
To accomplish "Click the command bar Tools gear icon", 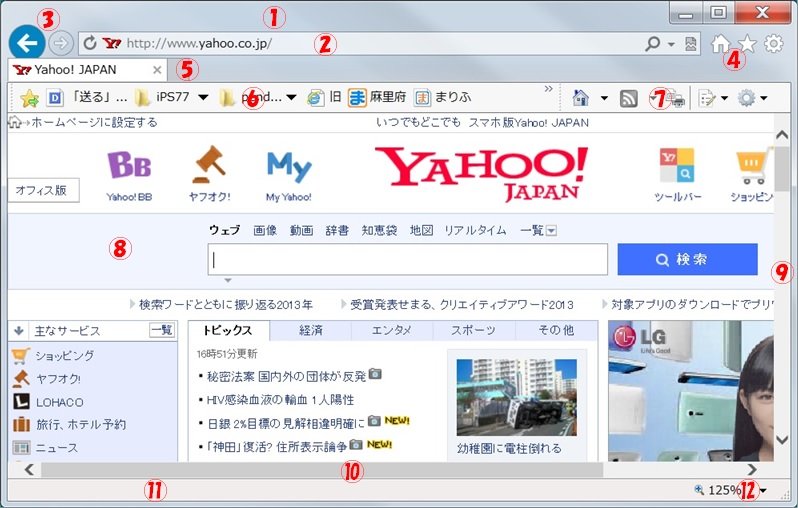I will [x=747, y=98].
